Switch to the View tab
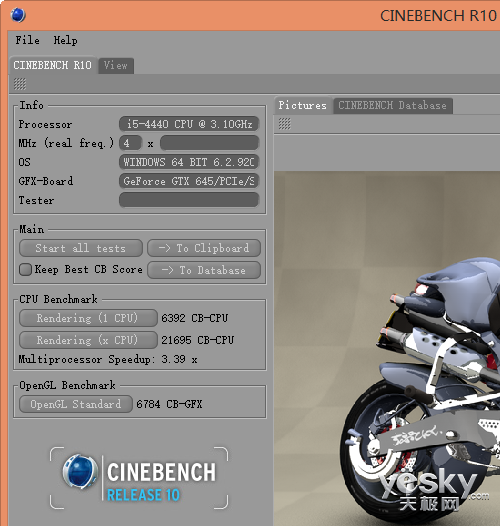 (x=116, y=65)
